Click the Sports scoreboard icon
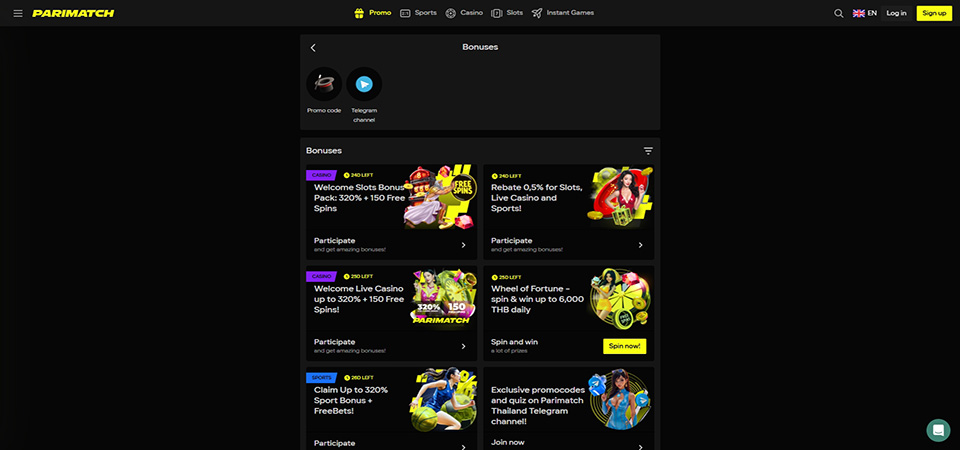The image size is (960, 450). (405, 13)
